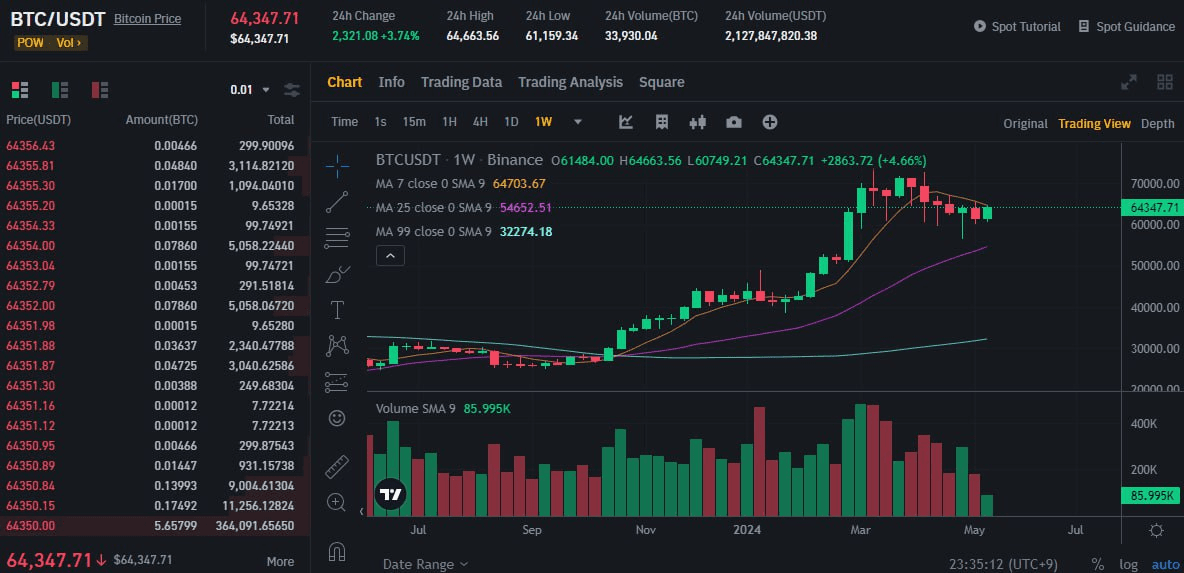The width and height of the screenshot is (1184, 573).
Task: Switch to Depth chart view
Action: tap(1158, 124)
